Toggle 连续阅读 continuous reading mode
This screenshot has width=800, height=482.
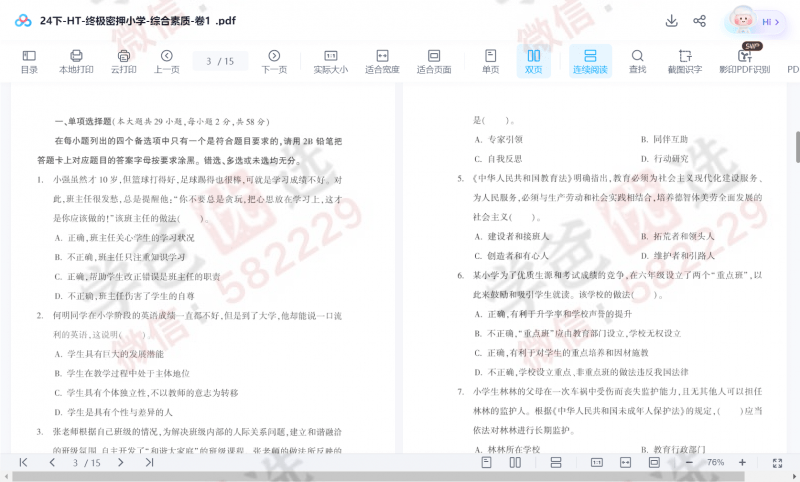[590, 61]
